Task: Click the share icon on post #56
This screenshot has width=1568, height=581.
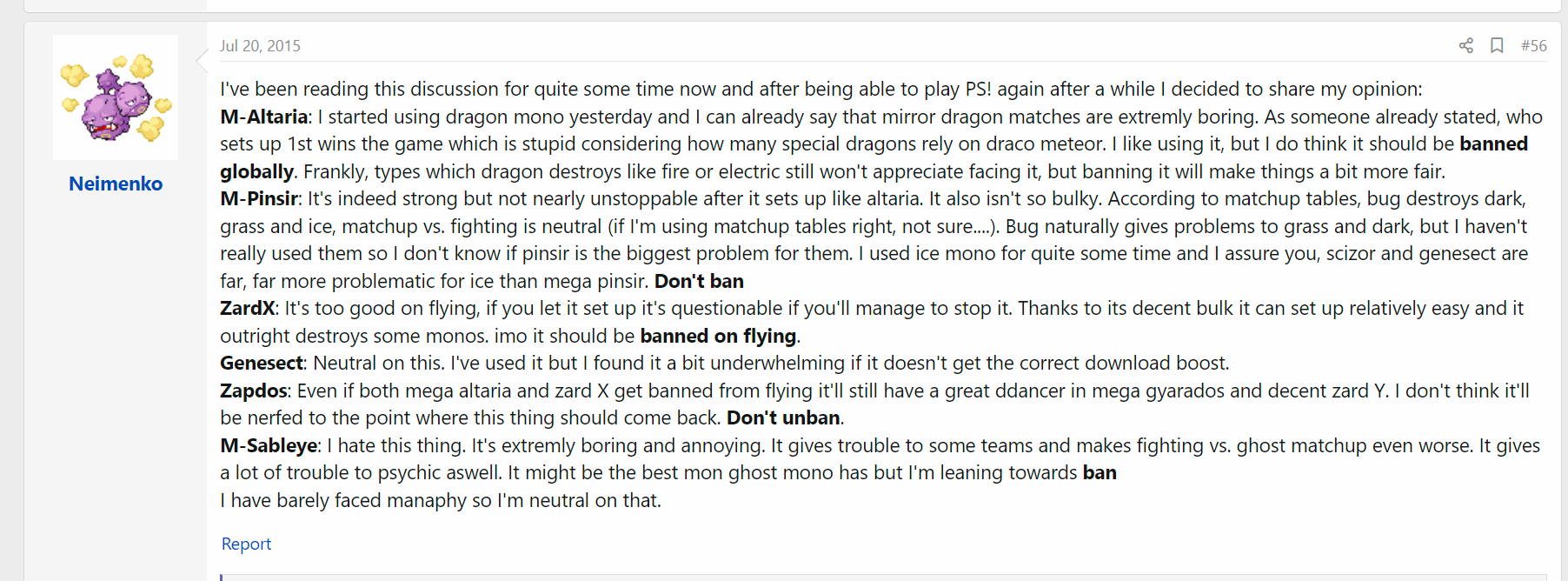Action: click(x=1465, y=45)
